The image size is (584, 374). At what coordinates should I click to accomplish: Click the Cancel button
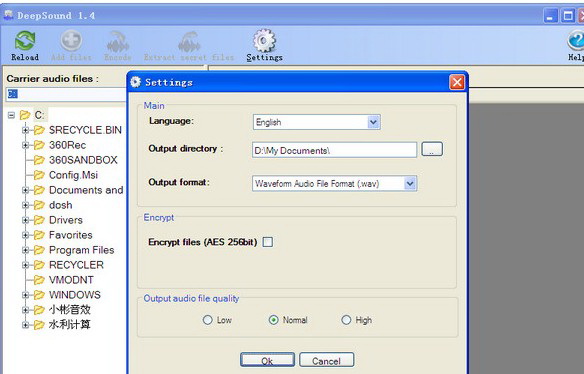(x=326, y=360)
